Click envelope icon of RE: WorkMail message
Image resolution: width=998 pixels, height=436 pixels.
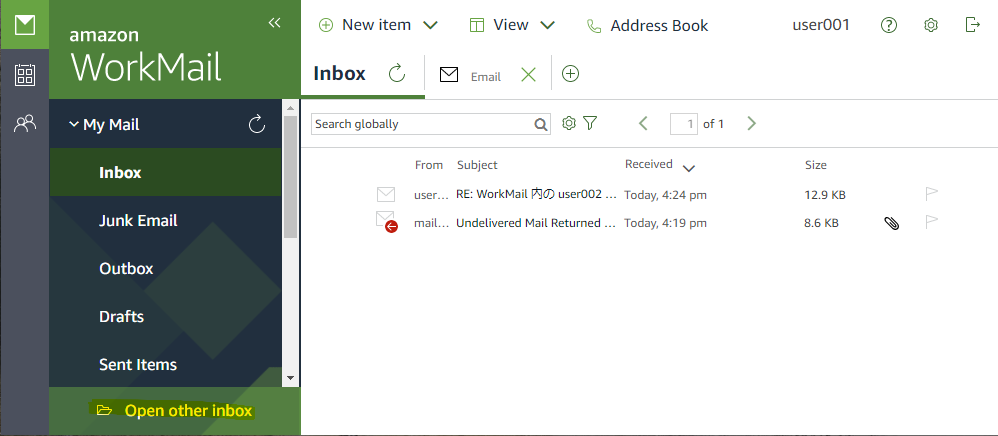click(x=386, y=194)
